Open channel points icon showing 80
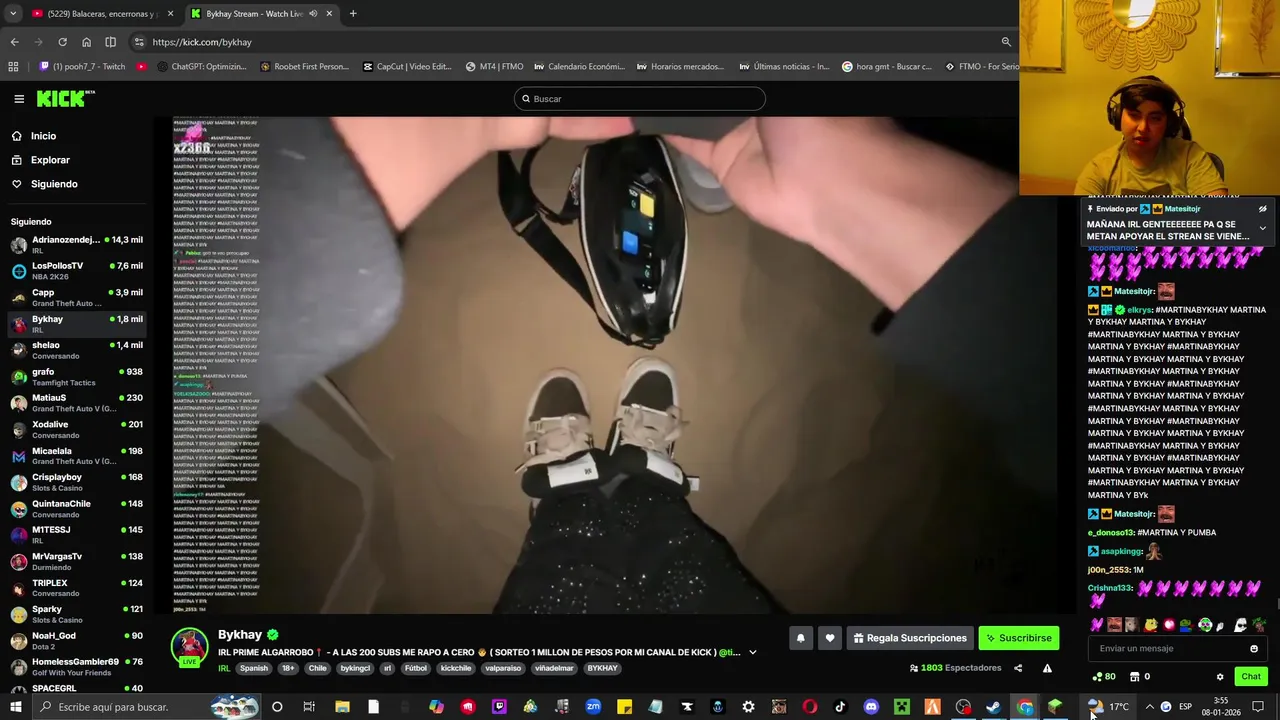 [1104, 677]
